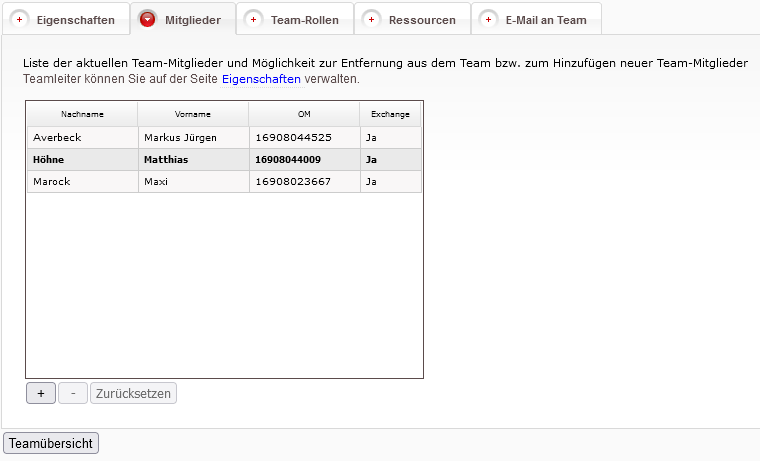The image size is (760, 461).
Task: Collapse the red arrow icon beside Mitglieder
Action: pos(147,19)
